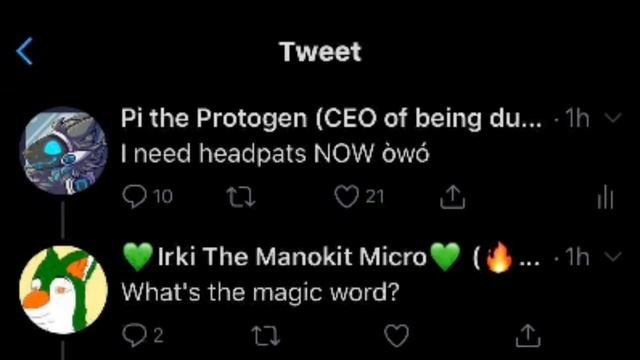
Task: Reply to Pi the Protogen's tweet
Action: tap(134, 197)
